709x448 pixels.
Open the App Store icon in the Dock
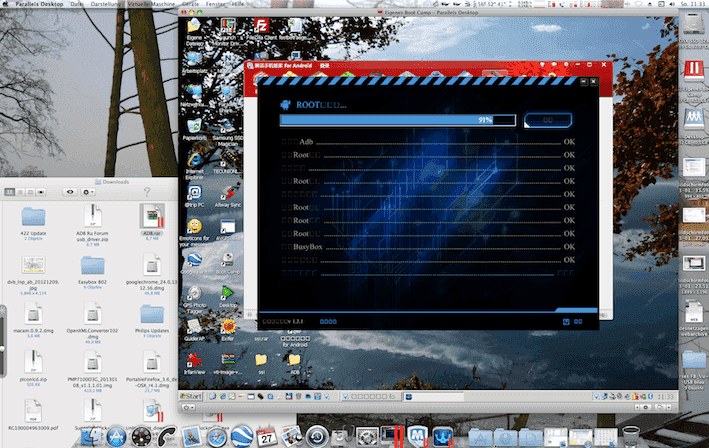[117, 437]
